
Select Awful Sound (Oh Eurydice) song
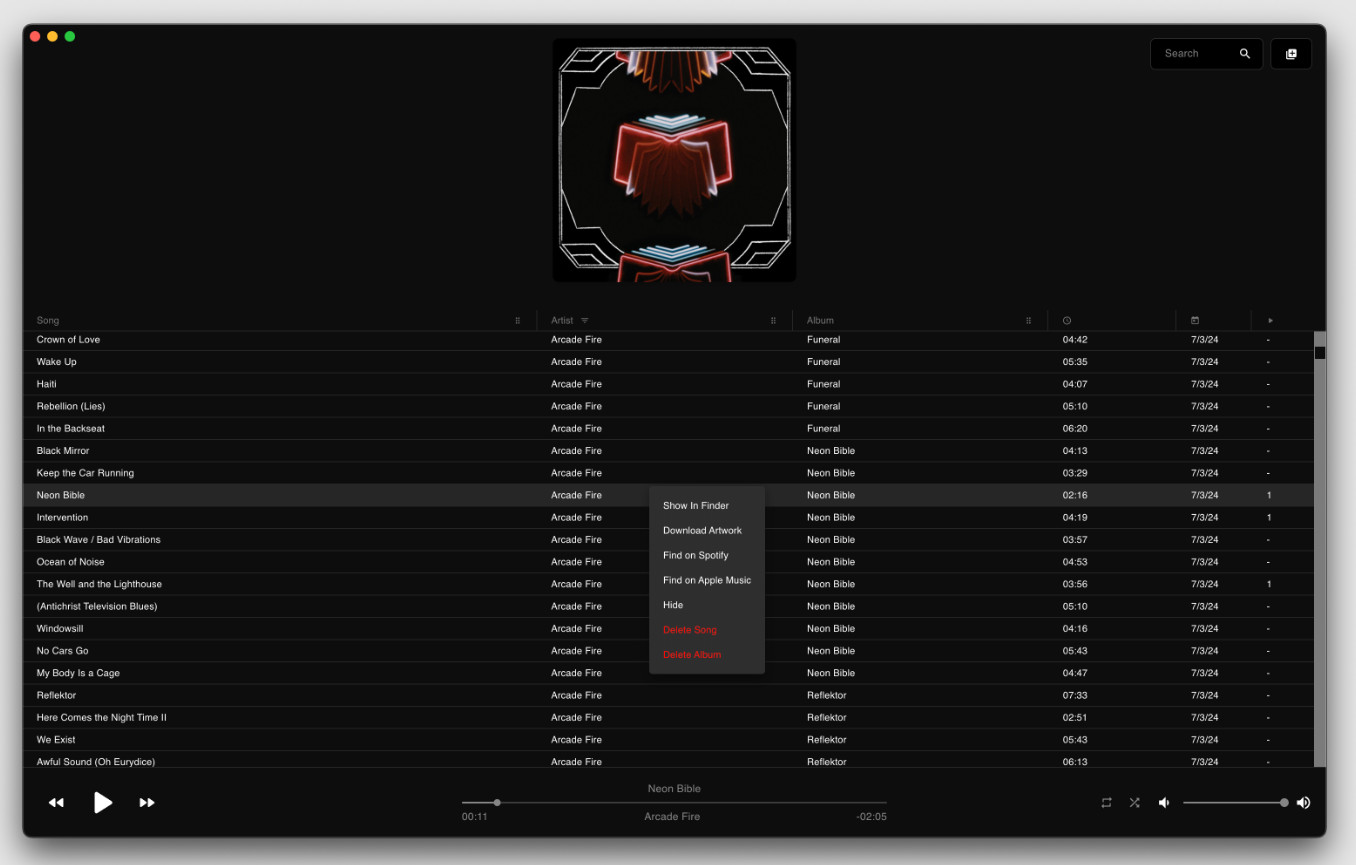click(x=668, y=760)
